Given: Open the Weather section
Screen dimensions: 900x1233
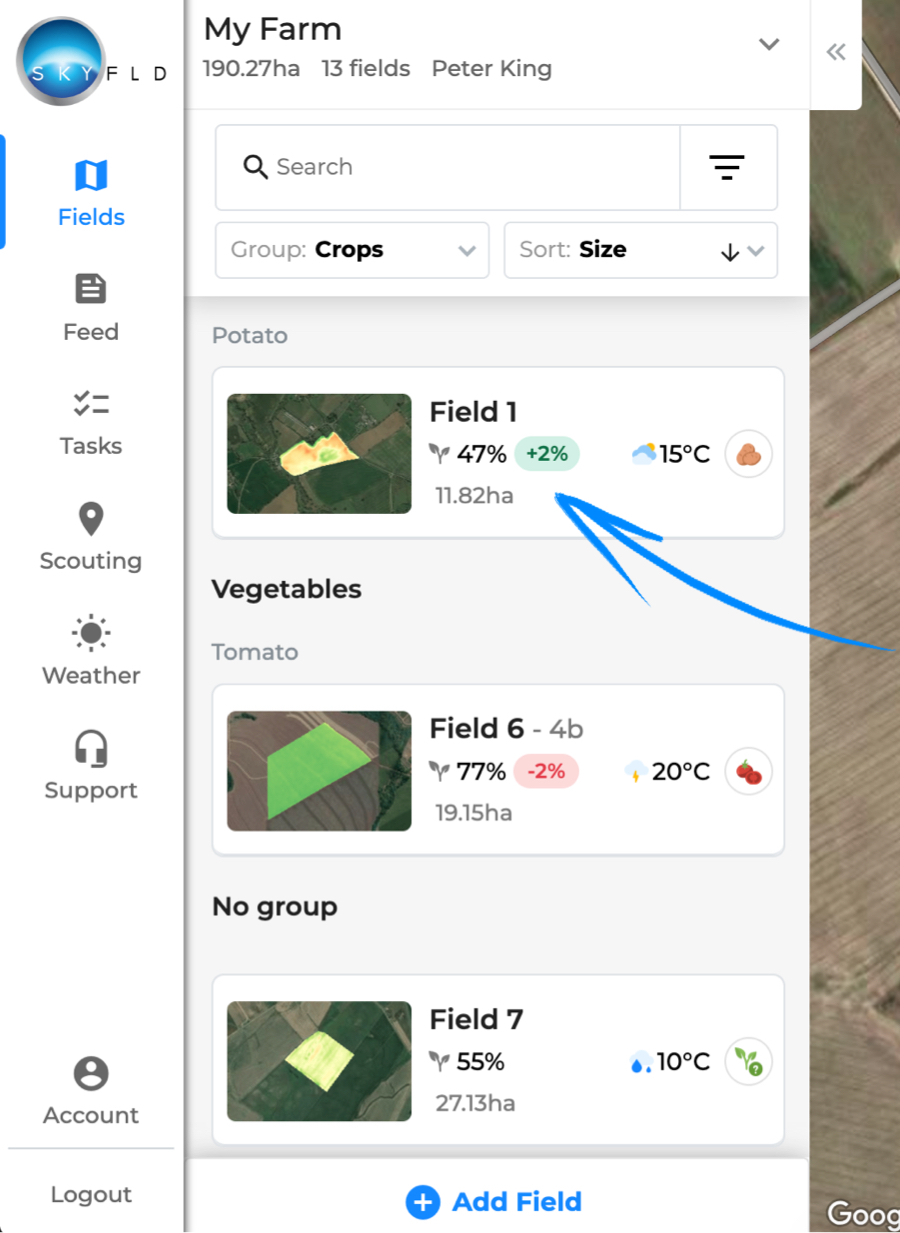Looking at the screenshot, I should coord(91,652).
